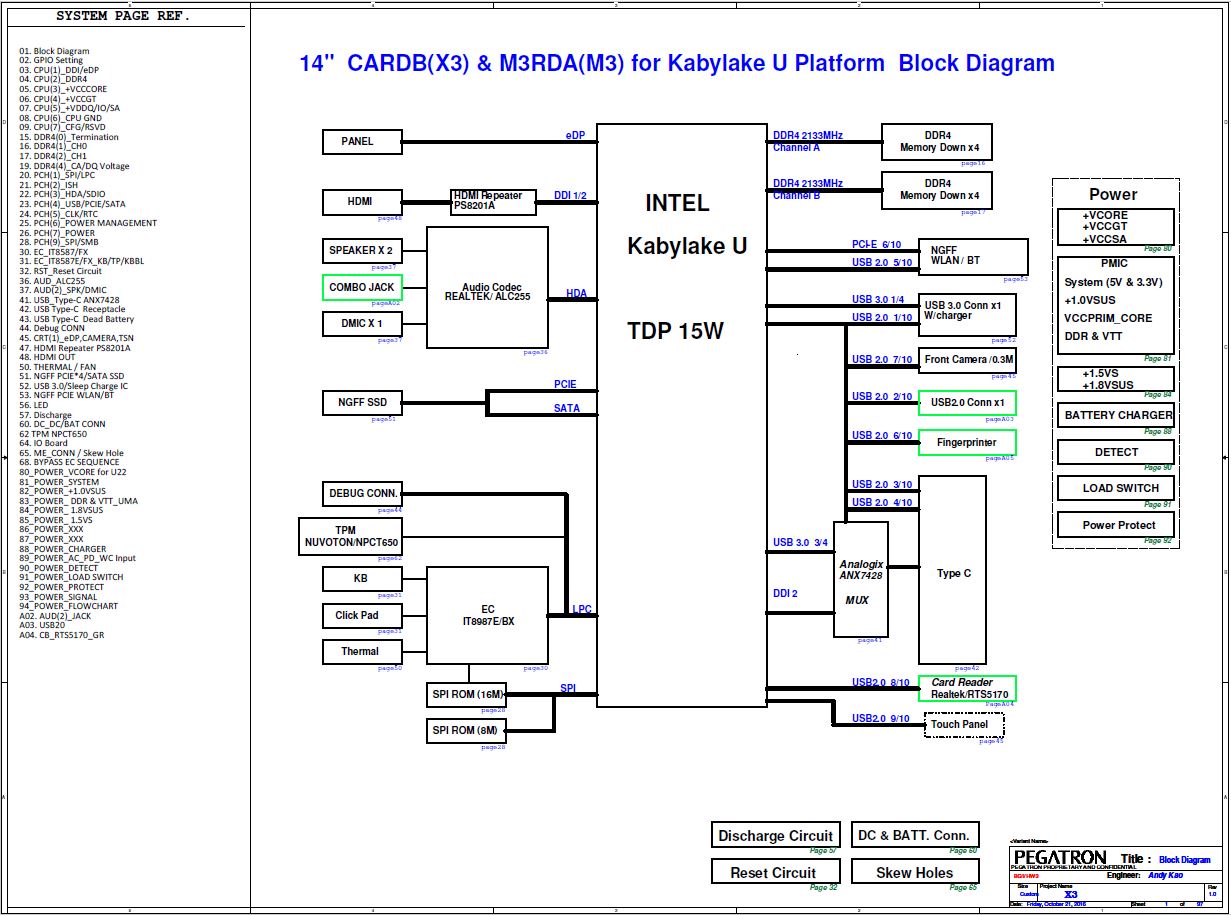
Task: Select the Card Reader Realtek/RTS5170 block
Action: pos(968,688)
